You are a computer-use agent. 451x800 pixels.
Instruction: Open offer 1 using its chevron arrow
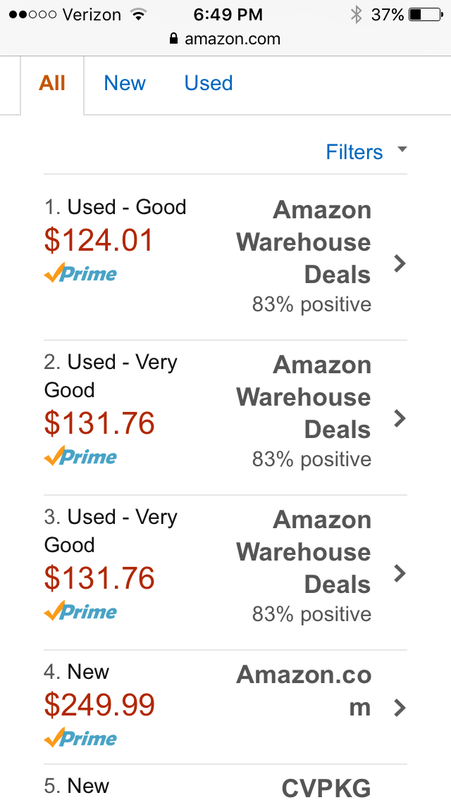coord(400,263)
